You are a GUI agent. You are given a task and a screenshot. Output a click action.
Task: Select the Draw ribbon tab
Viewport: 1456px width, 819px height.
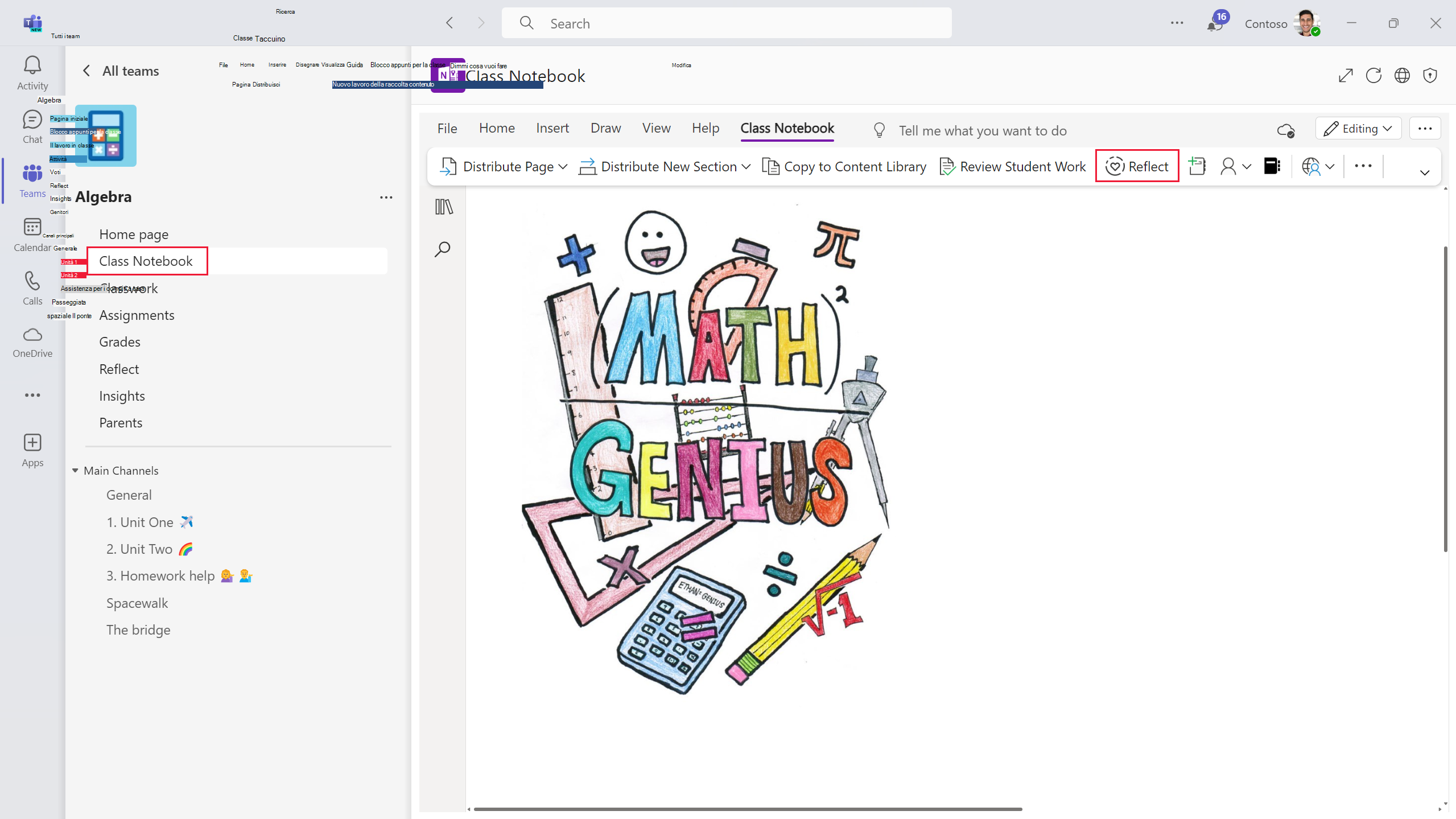(605, 129)
